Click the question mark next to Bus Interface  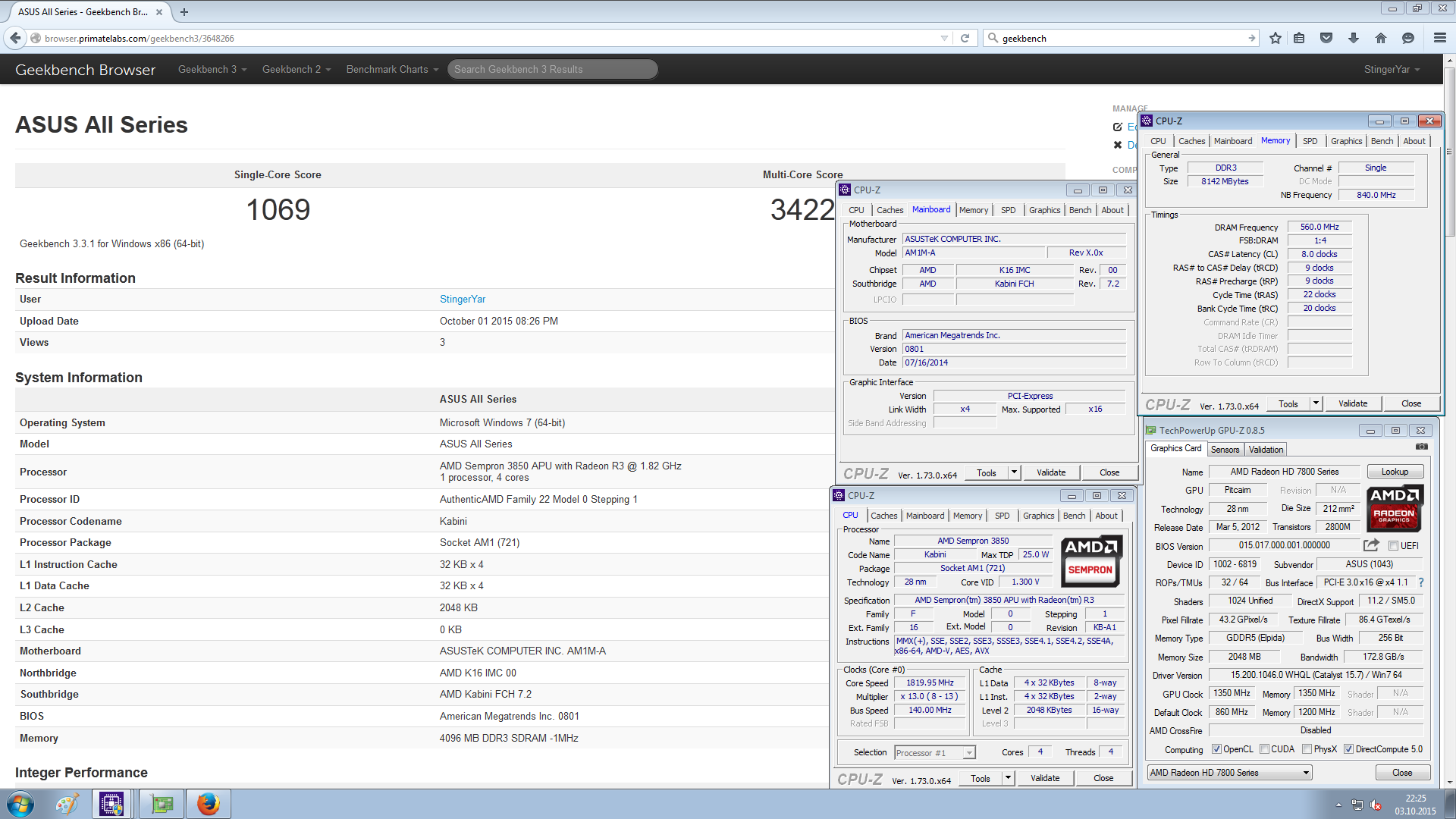[1420, 582]
